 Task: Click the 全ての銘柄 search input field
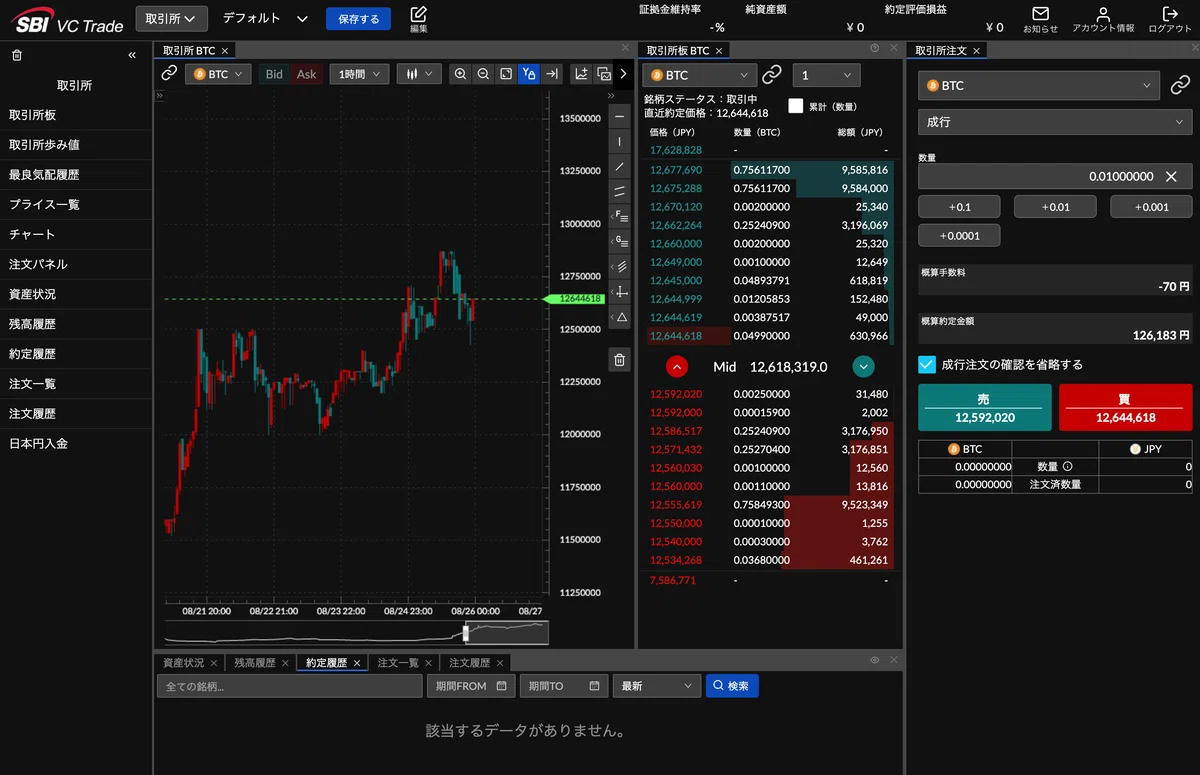[290, 686]
